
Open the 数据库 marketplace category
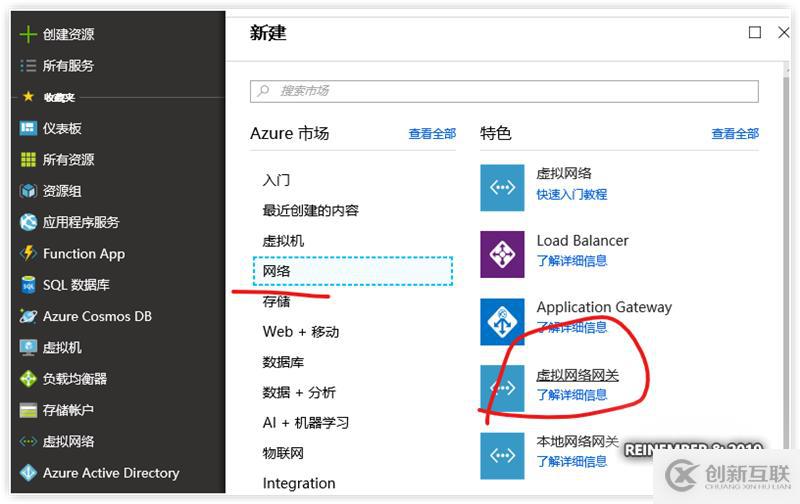283,362
